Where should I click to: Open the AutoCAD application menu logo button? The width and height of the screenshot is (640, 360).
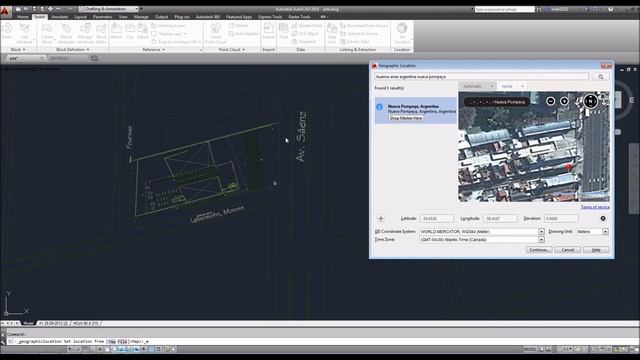click(x=5, y=11)
